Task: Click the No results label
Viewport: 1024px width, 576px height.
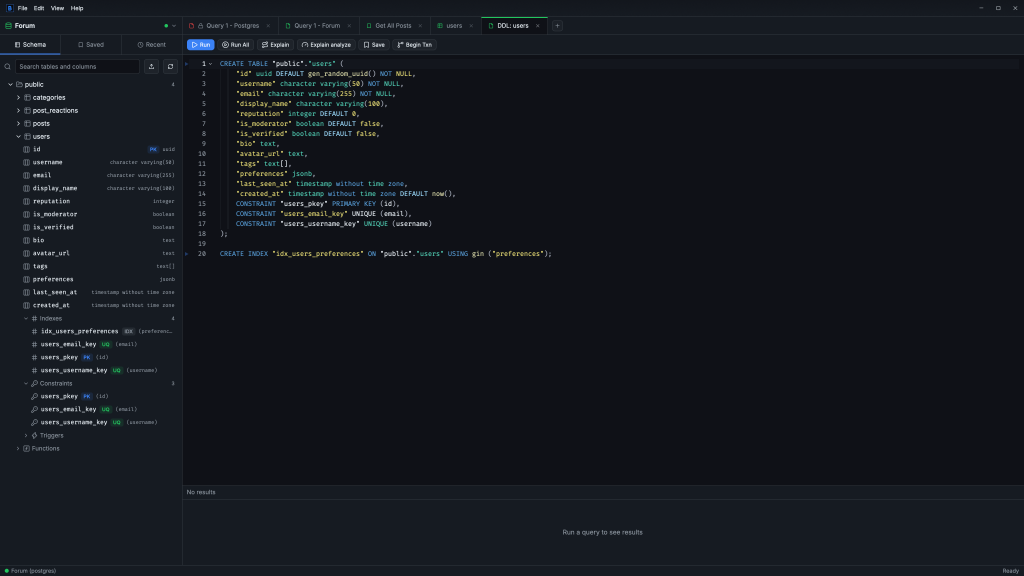Action: pos(201,492)
